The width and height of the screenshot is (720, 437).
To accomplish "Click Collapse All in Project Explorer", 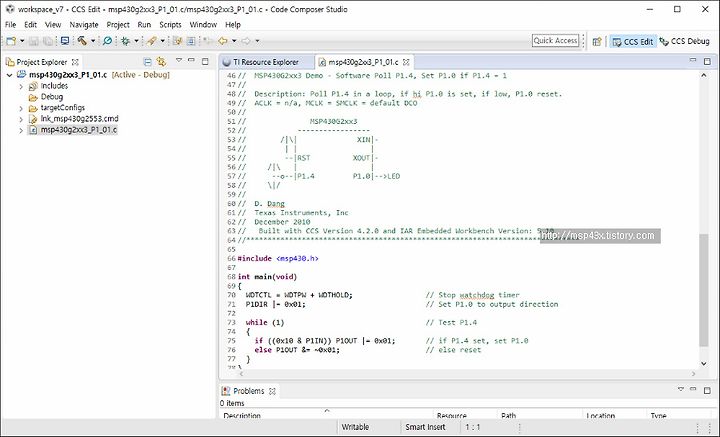I will coord(147,62).
